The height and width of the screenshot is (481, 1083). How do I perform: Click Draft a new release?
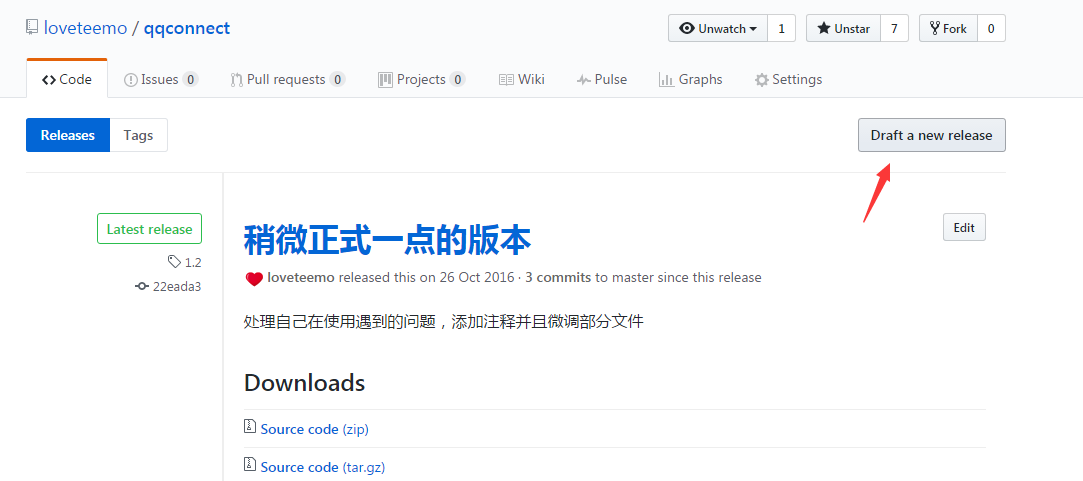click(931, 135)
